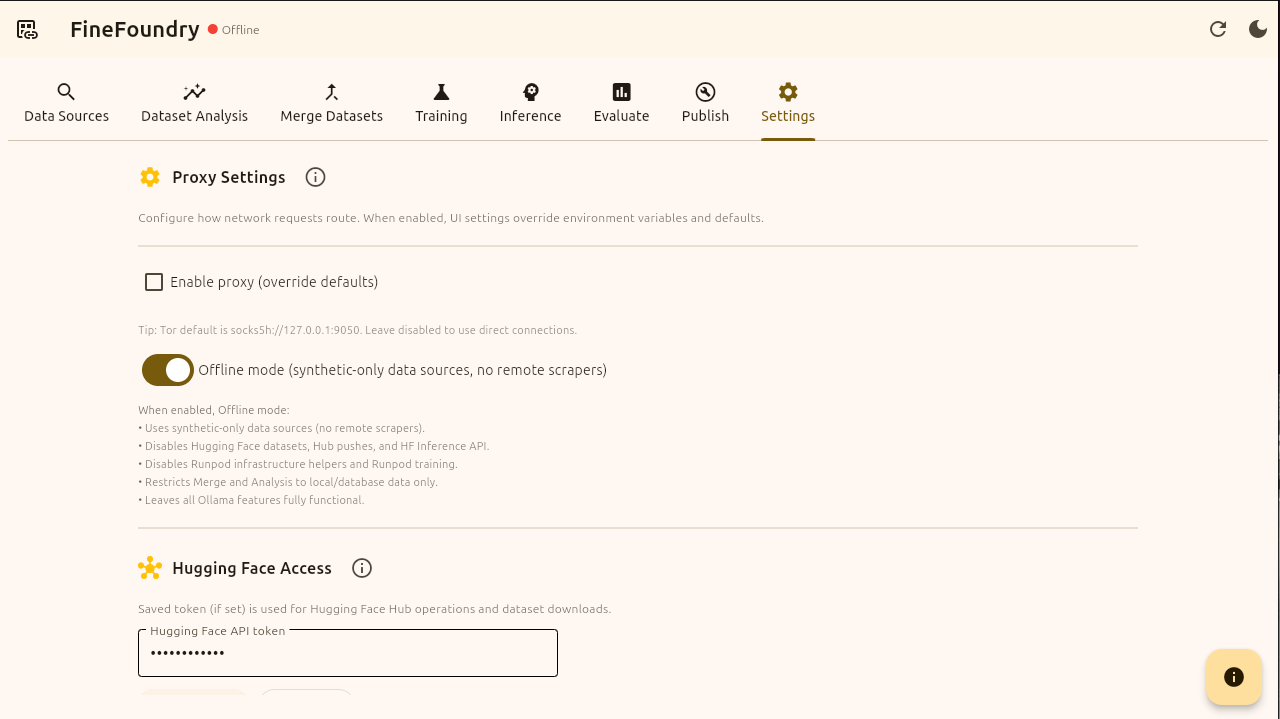Click the Inference head icon

(531, 92)
